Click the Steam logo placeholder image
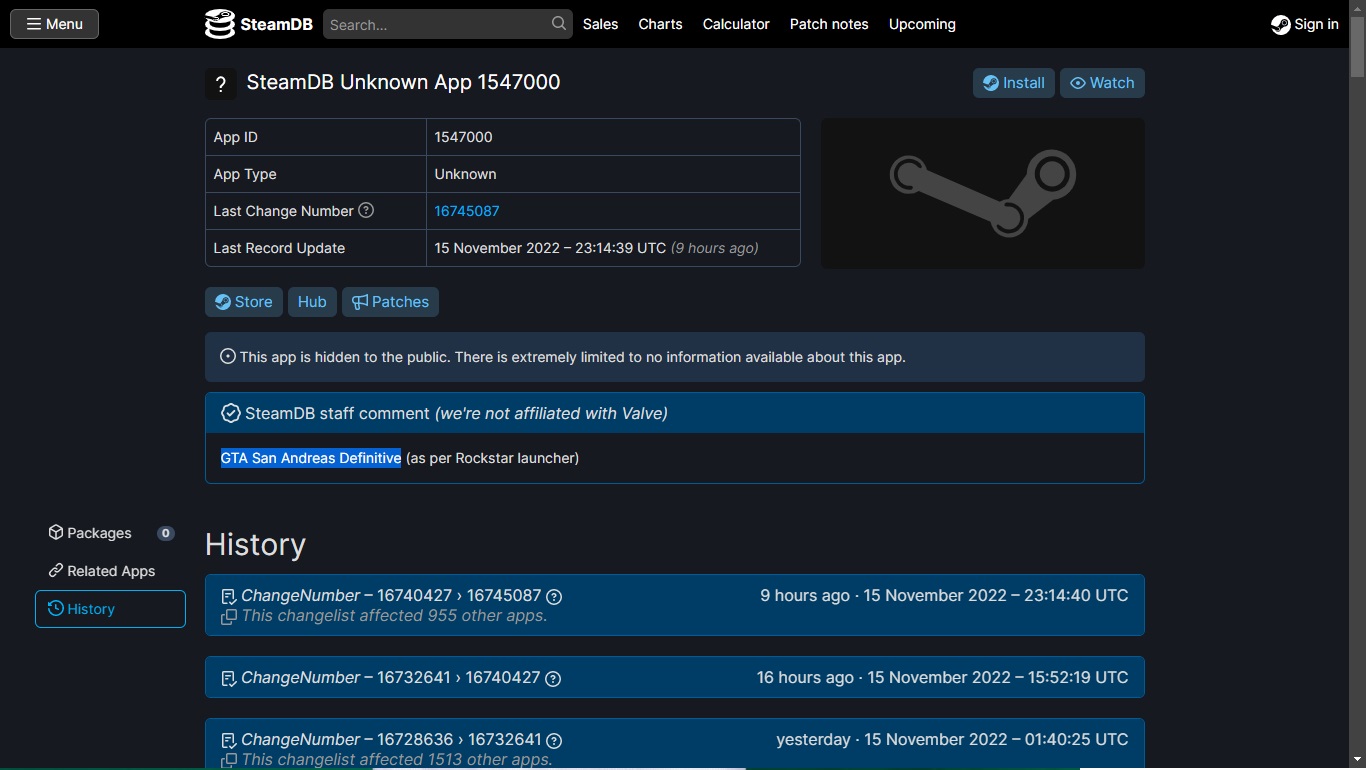Image resolution: width=1366 pixels, height=770 pixels. tap(982, 193)
